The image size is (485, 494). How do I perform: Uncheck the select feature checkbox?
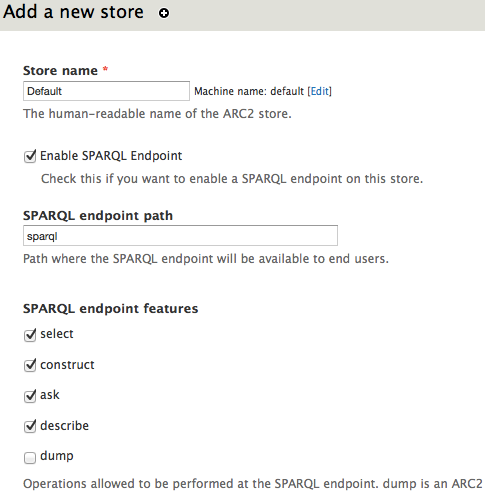click(30, 335)
